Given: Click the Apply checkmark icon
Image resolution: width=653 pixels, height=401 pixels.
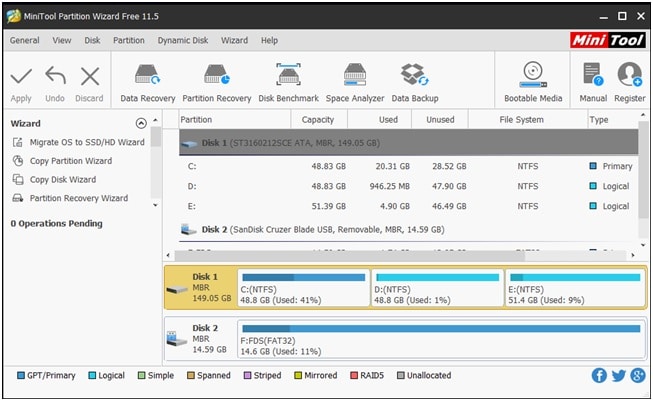Looking at the screenshot, I should (x=21, y=77).
